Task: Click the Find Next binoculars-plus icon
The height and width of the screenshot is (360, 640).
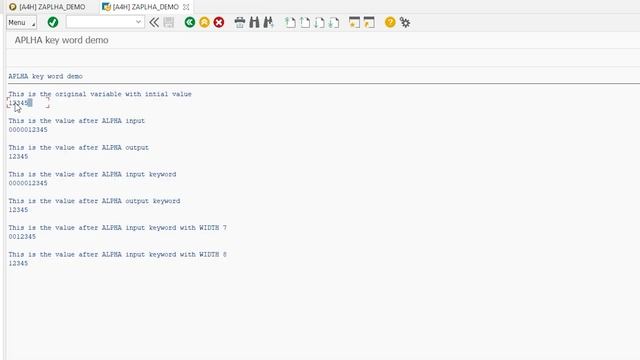Action: coord(269,22)
